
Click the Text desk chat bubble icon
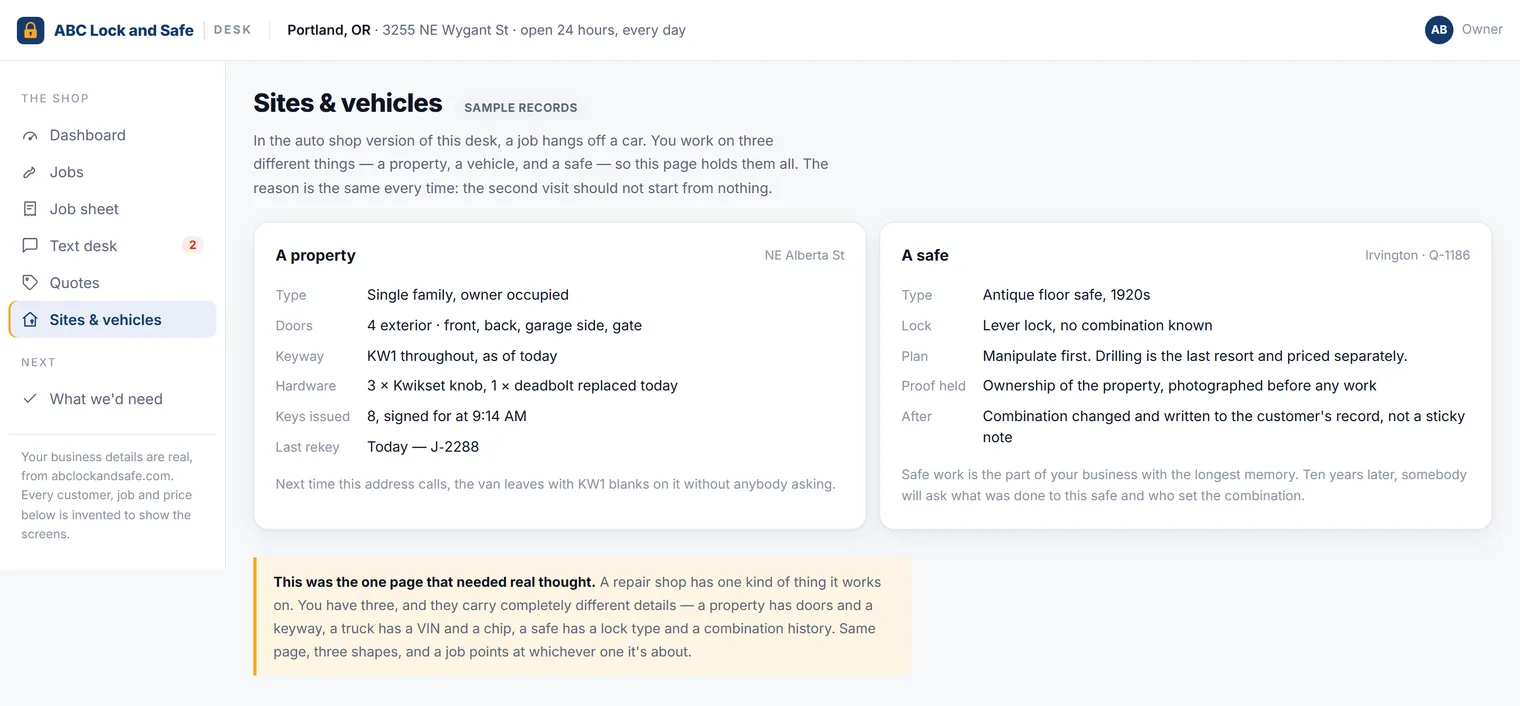coord(30,246)
